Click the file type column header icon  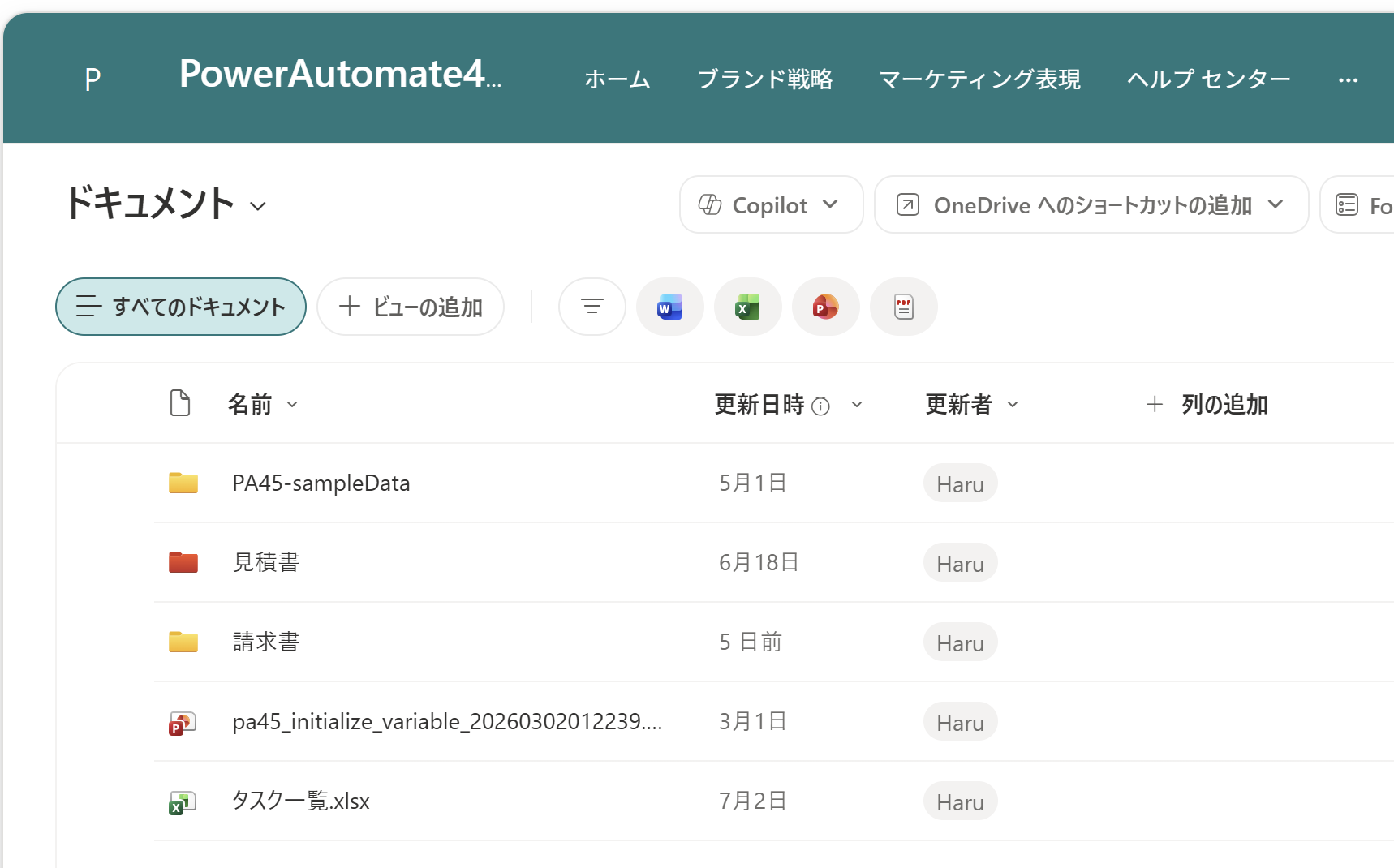(x=180, y=402)
